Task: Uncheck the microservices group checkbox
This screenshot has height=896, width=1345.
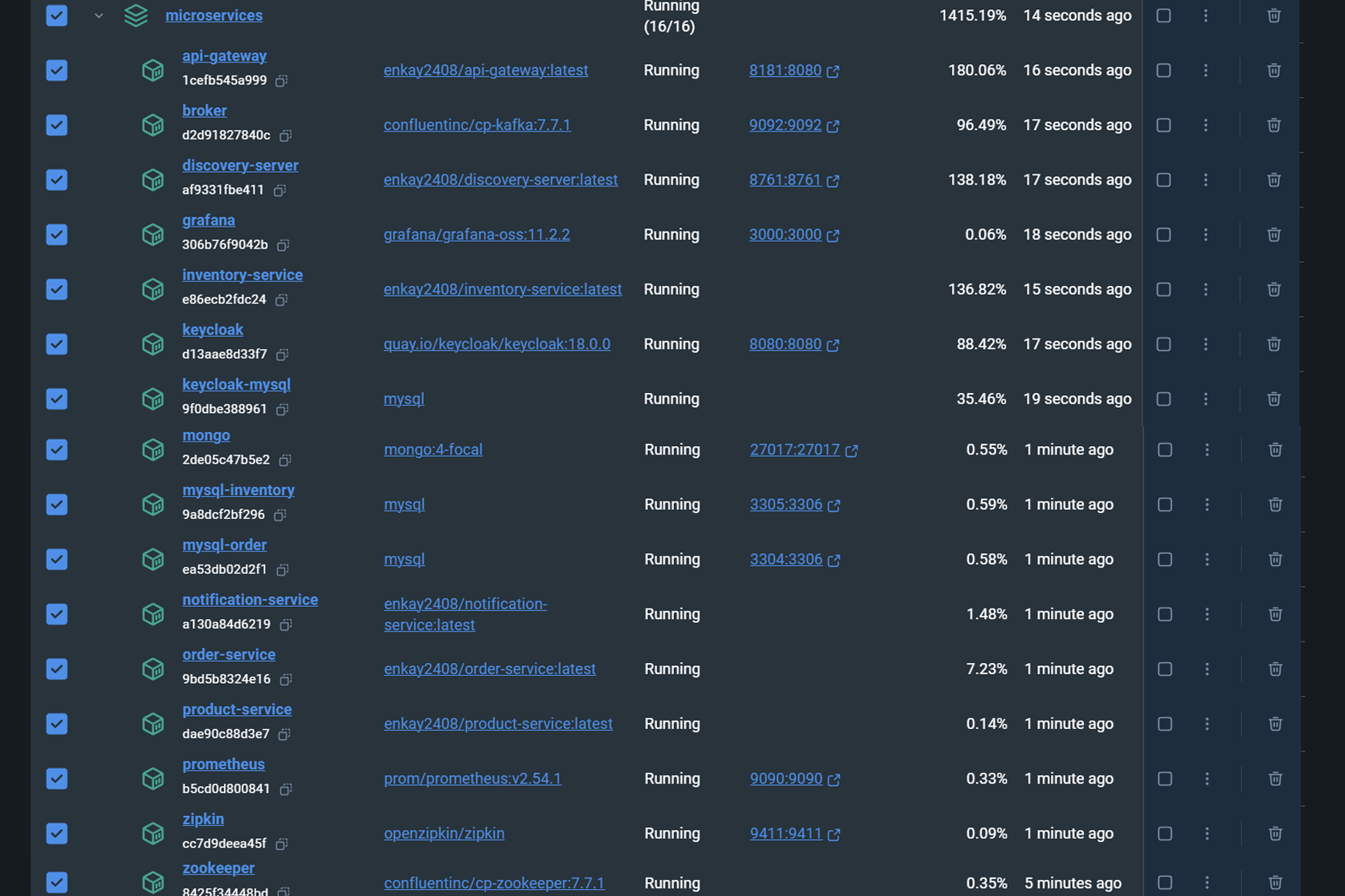Action: [57, 15]
